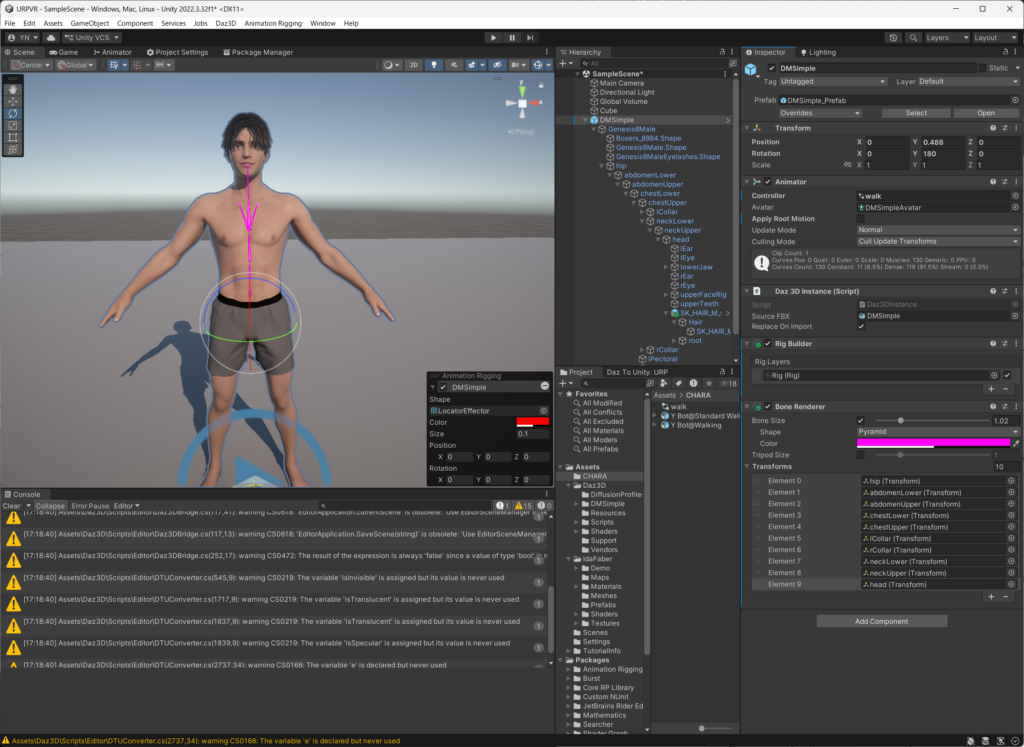Click the bone color eyedropper icon
Image resolution: width=1024 pixels, height=747 pixels.
pyautogui.click(x=1016, y=443)
